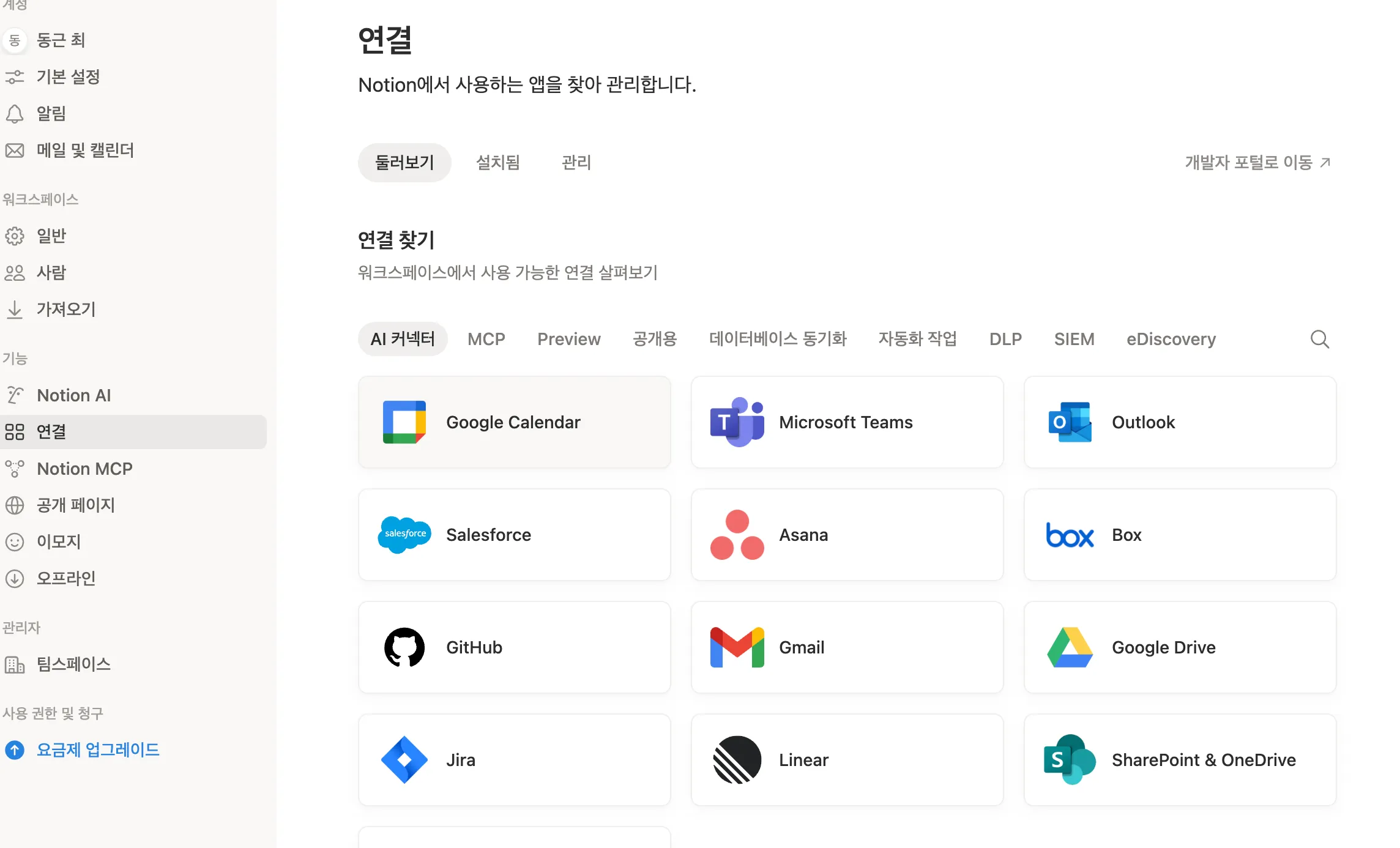Click the Gmail envelope icon
This screenshot has height=848, width=1400.
click(737, 647)
